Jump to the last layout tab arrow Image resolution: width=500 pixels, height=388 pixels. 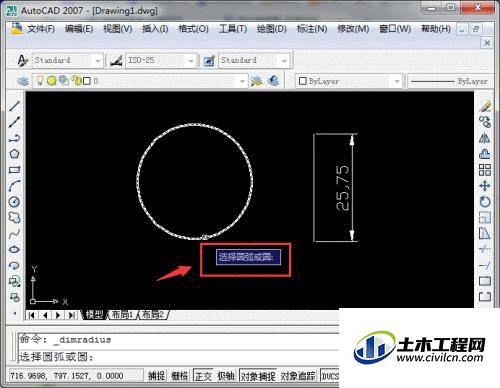coord(72,315)
